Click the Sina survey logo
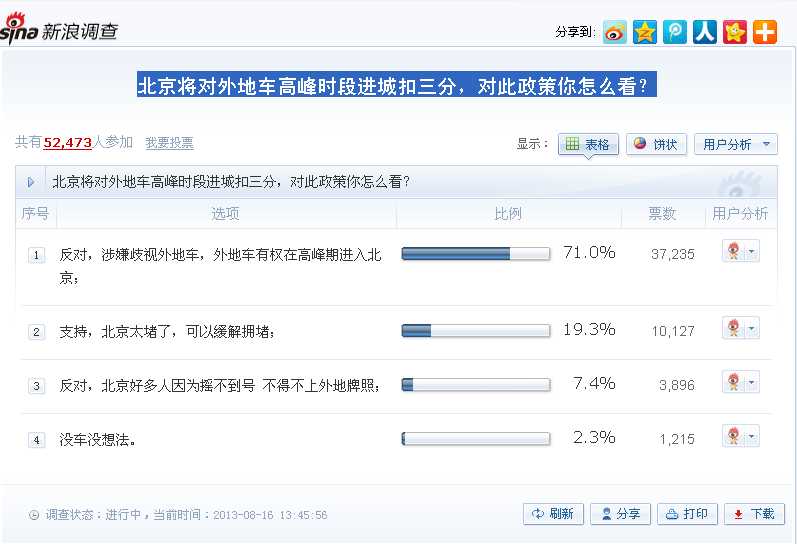 [x=59, y=29]
